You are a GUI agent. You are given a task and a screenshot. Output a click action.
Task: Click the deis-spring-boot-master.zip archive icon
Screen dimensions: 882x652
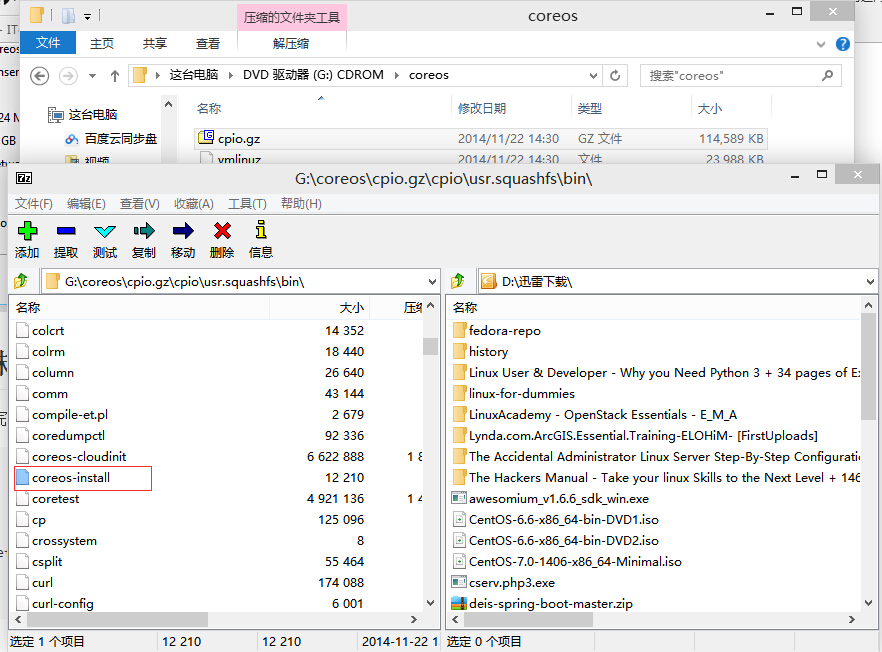click(x=459, y=604)
